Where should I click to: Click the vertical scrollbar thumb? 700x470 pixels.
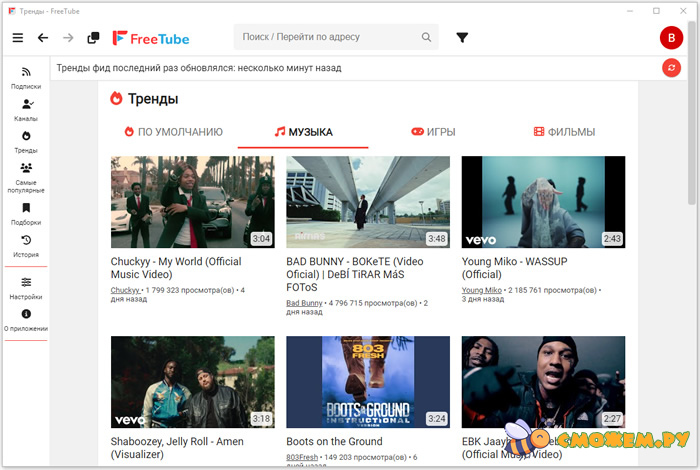click(x=692, y=112)
